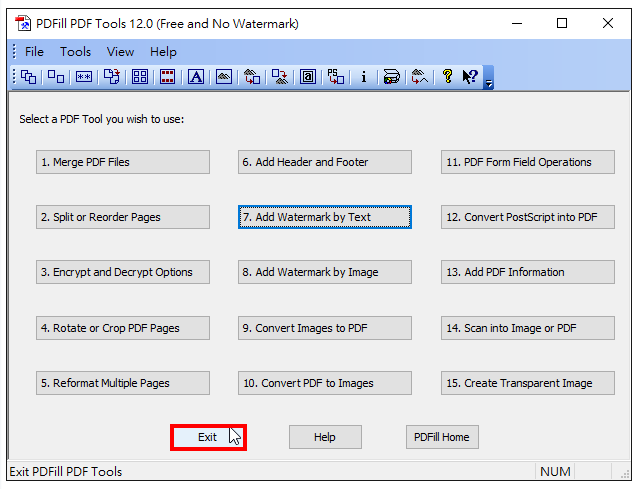The width and height of the screenshot is (641, 489).
Task: Click the Image Watermark toolbar icon
Action: pyautogui.click(x=224, y=76)
